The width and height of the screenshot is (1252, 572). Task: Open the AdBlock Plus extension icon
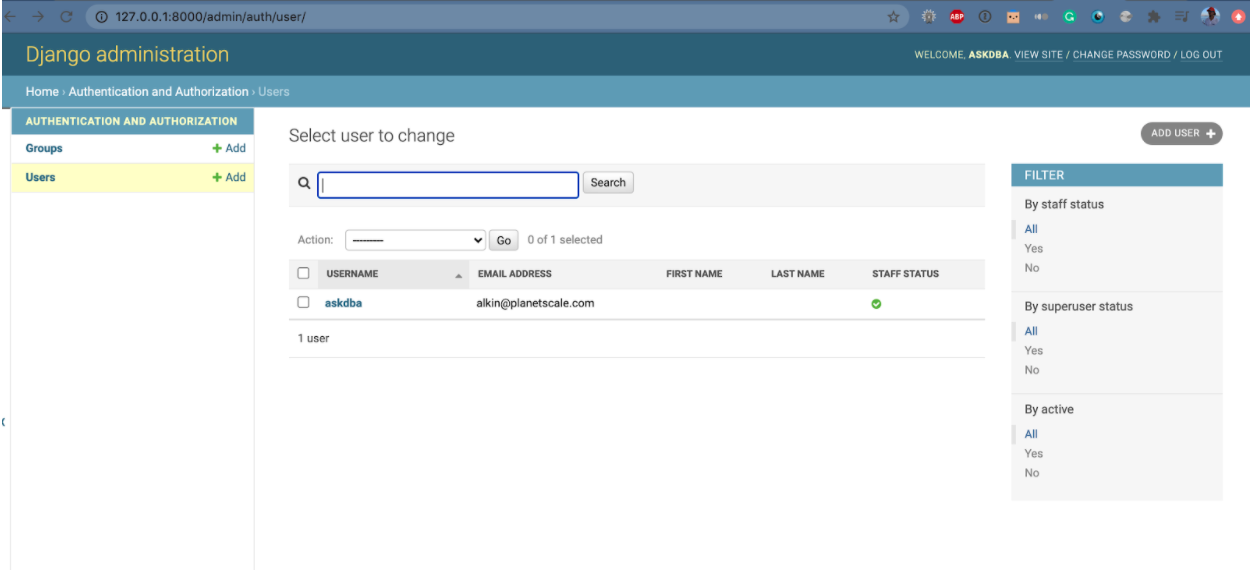[956, 17]
